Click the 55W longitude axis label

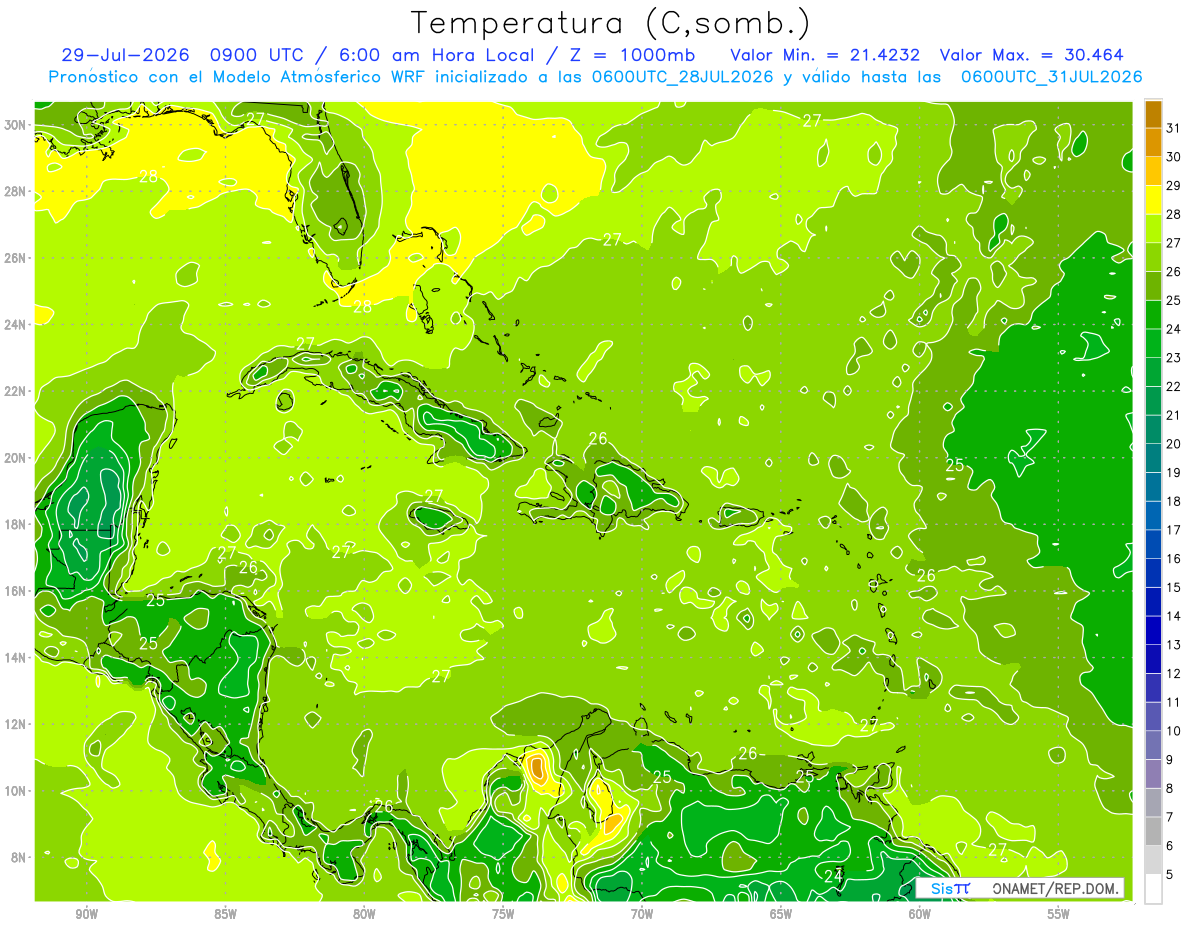[x=1058, y=913]
